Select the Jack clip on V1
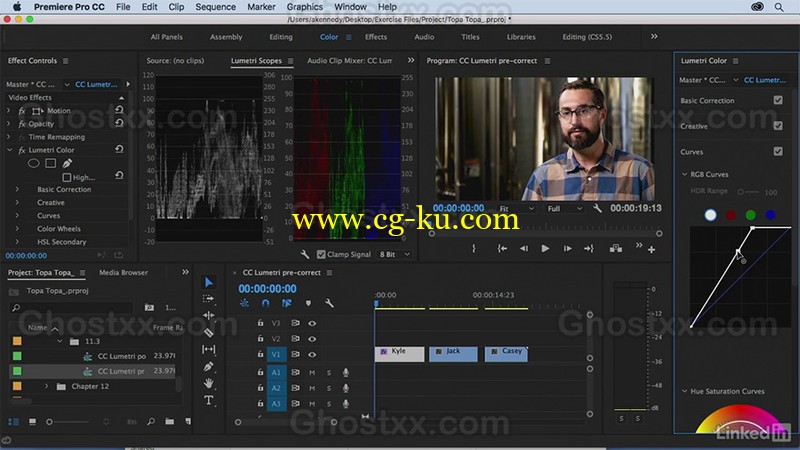The height and width of the screenshot is (450, 800). (453, 354)
